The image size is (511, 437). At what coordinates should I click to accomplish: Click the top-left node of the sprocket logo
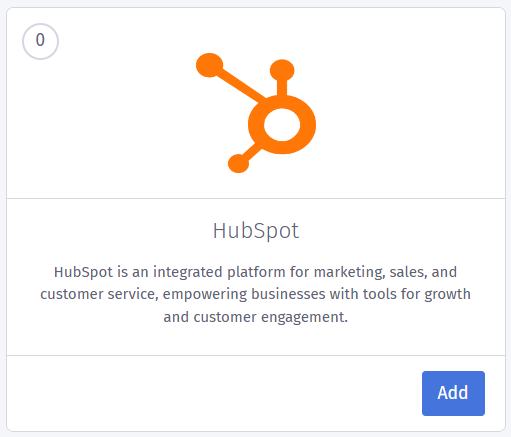[x=209, y=65]
